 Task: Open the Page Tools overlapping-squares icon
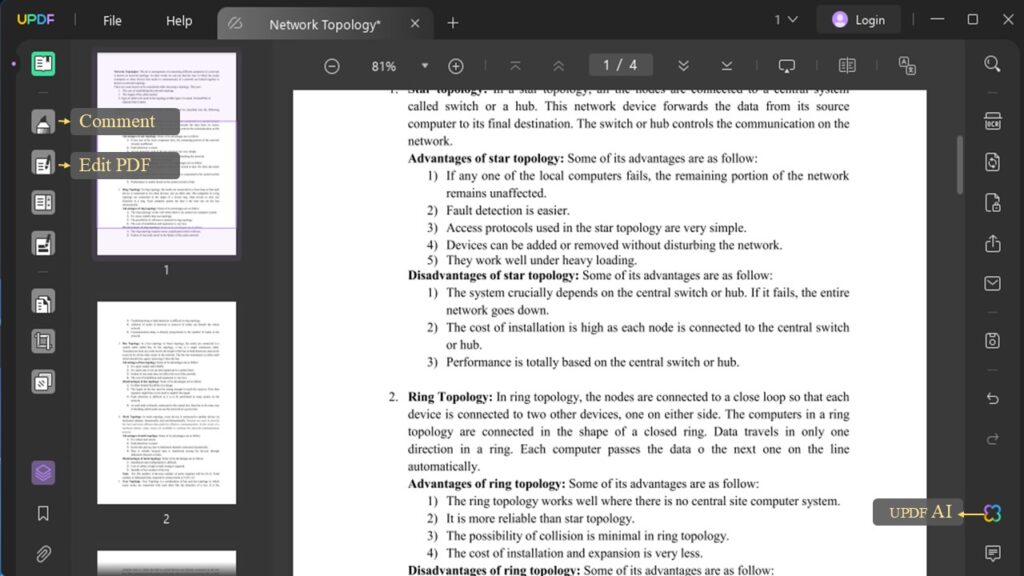click(43, 382)
